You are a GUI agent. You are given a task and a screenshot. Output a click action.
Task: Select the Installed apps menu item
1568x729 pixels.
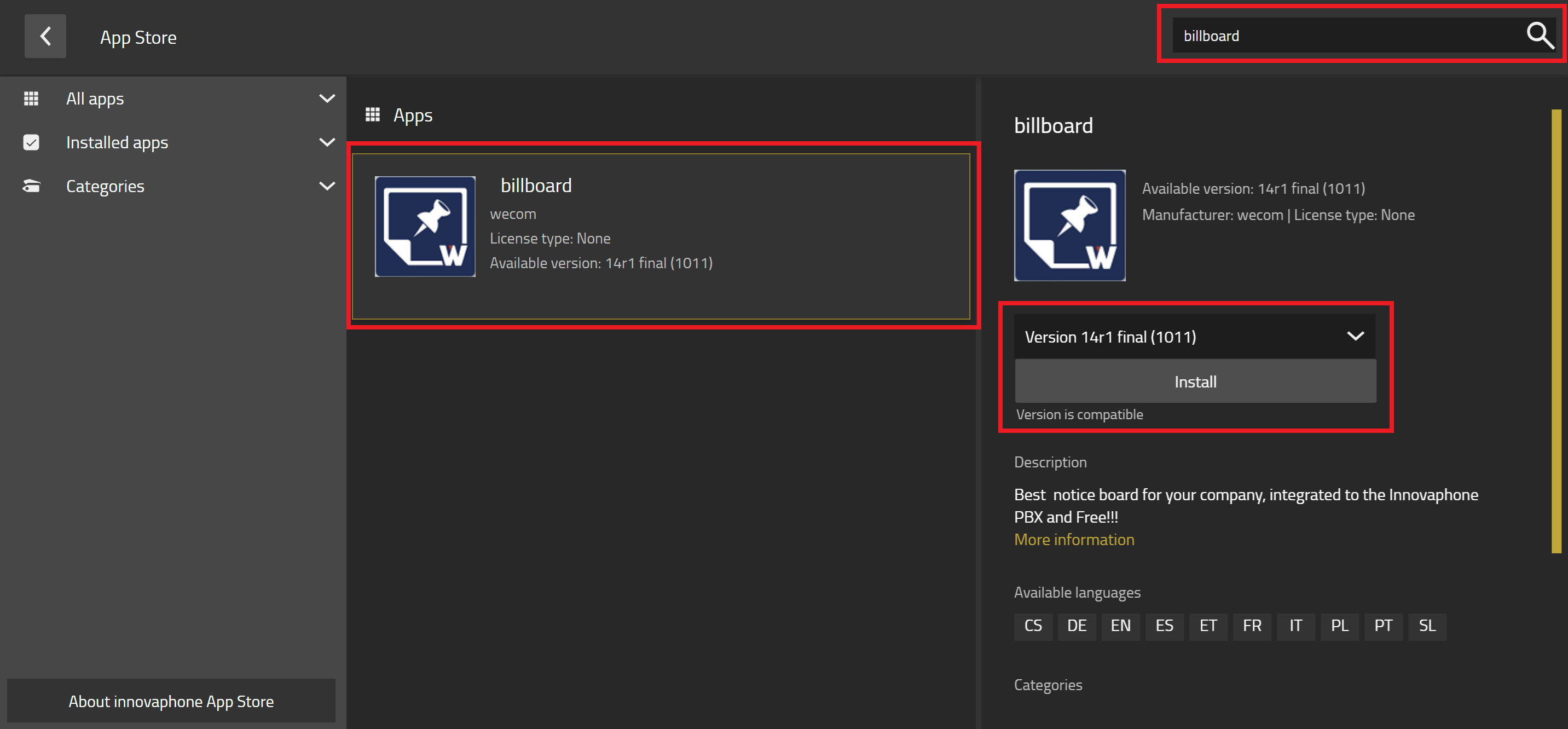click(117, 142)
